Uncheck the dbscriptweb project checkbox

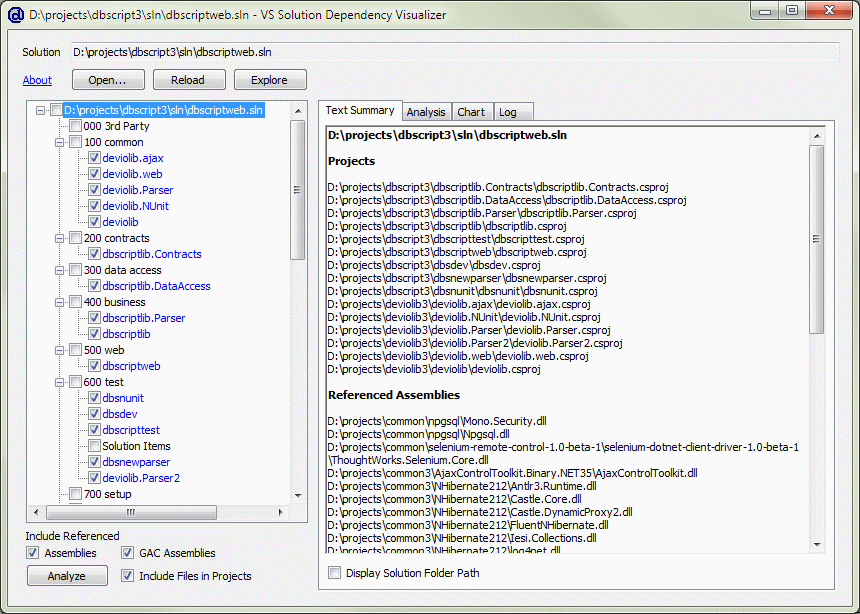coord(94,366)
